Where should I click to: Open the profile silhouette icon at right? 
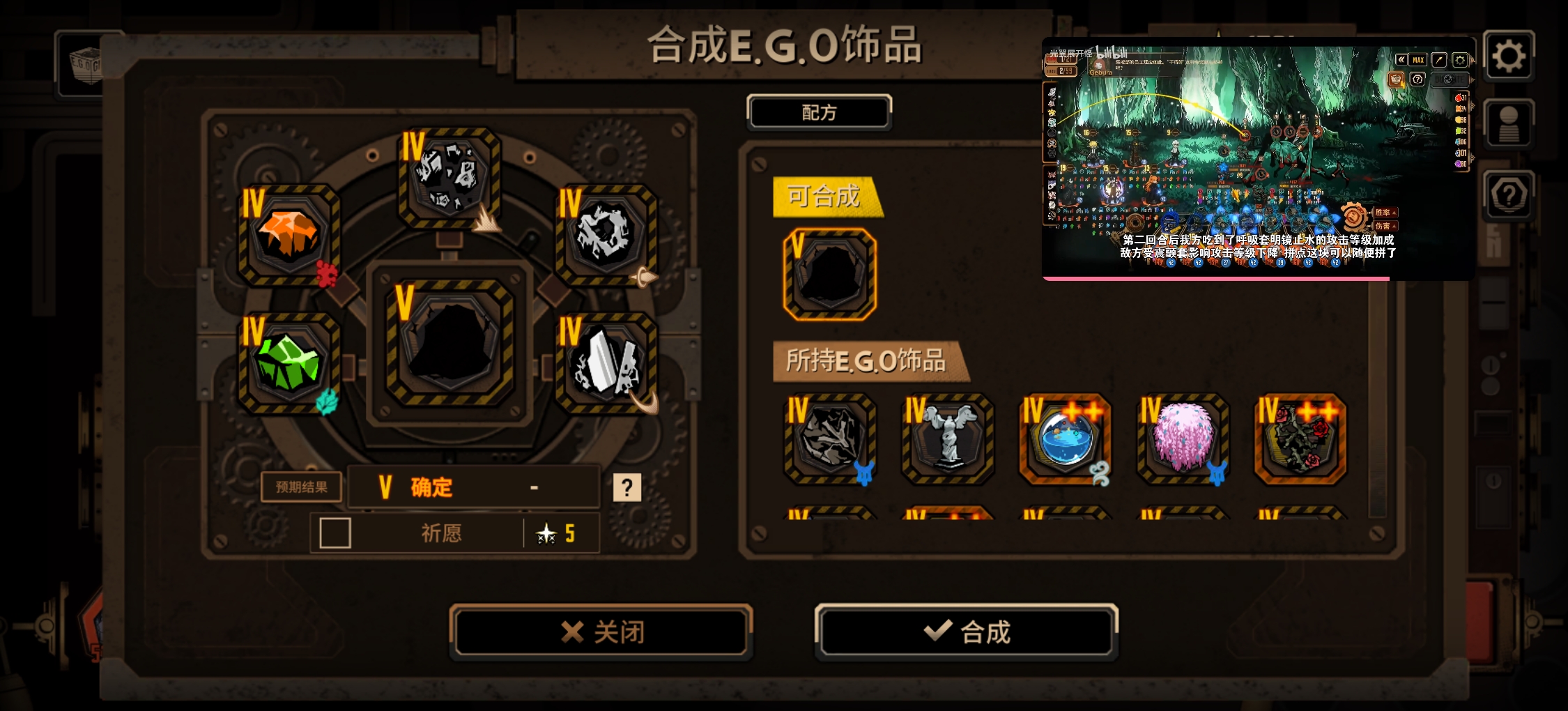coord(1509,125)
